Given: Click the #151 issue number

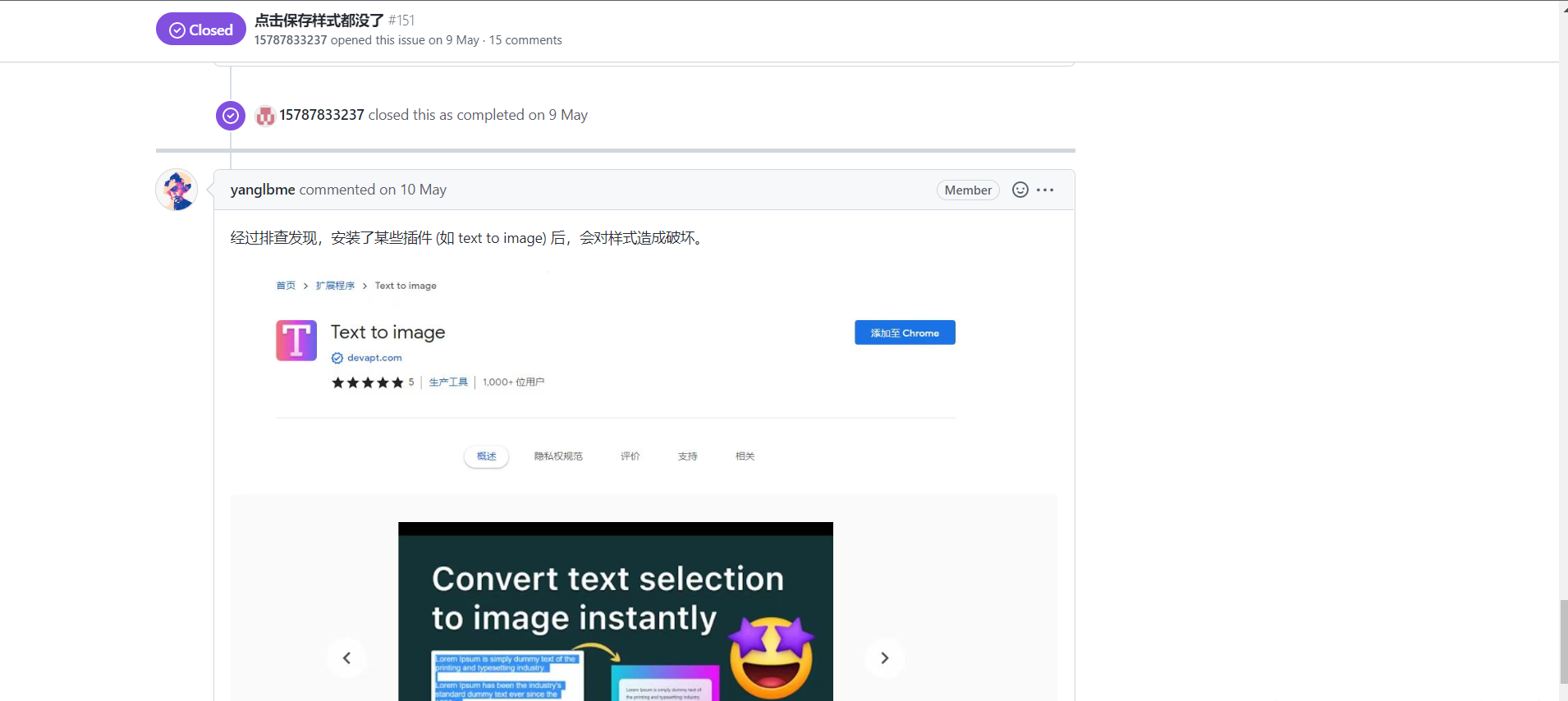Looking at the screenshot, I should (401, 21).
